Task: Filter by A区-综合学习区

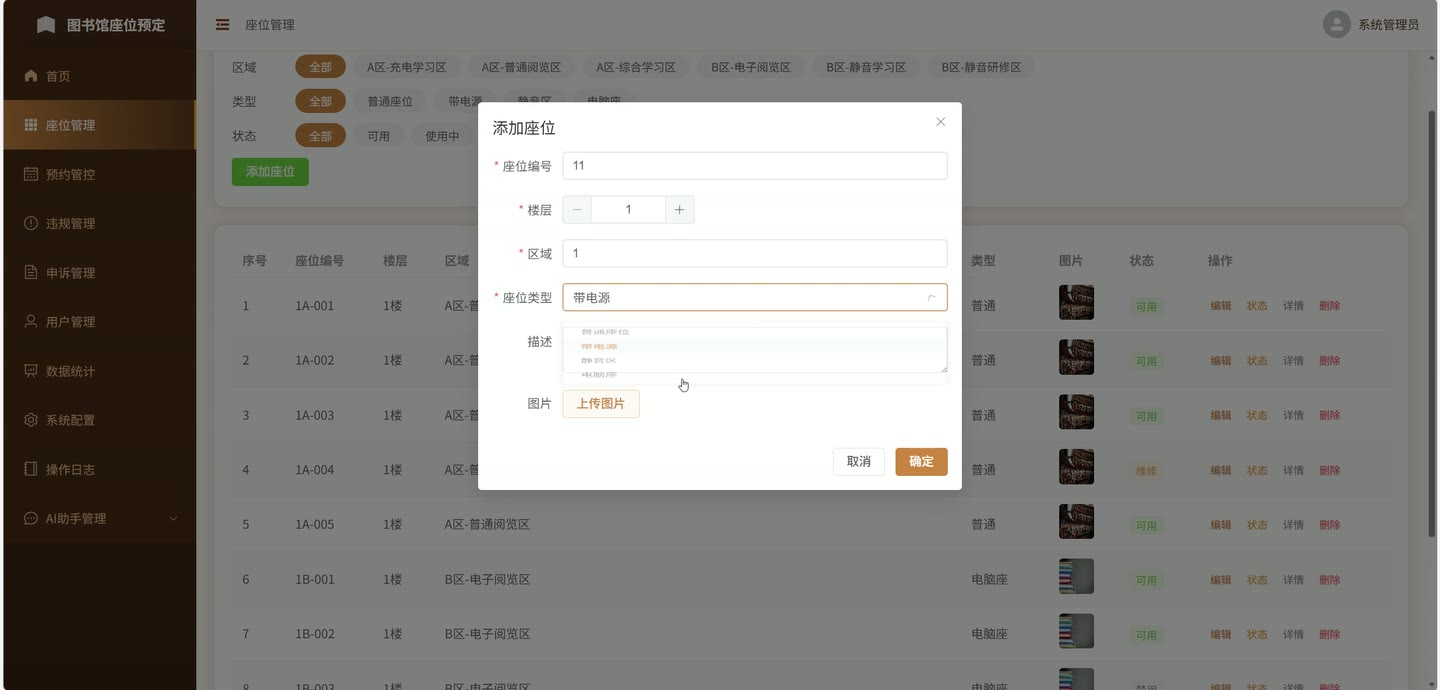Action: point(636,67)
